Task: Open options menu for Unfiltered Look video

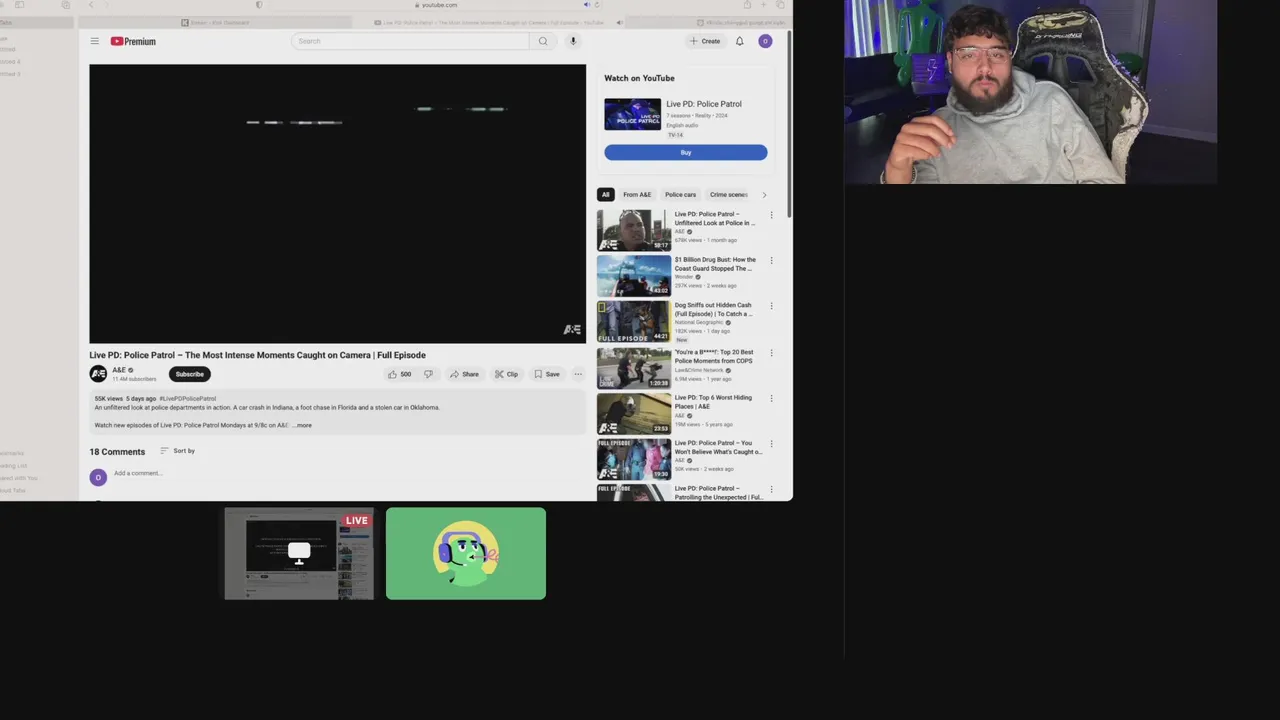Action: click(x=771, y=215)
